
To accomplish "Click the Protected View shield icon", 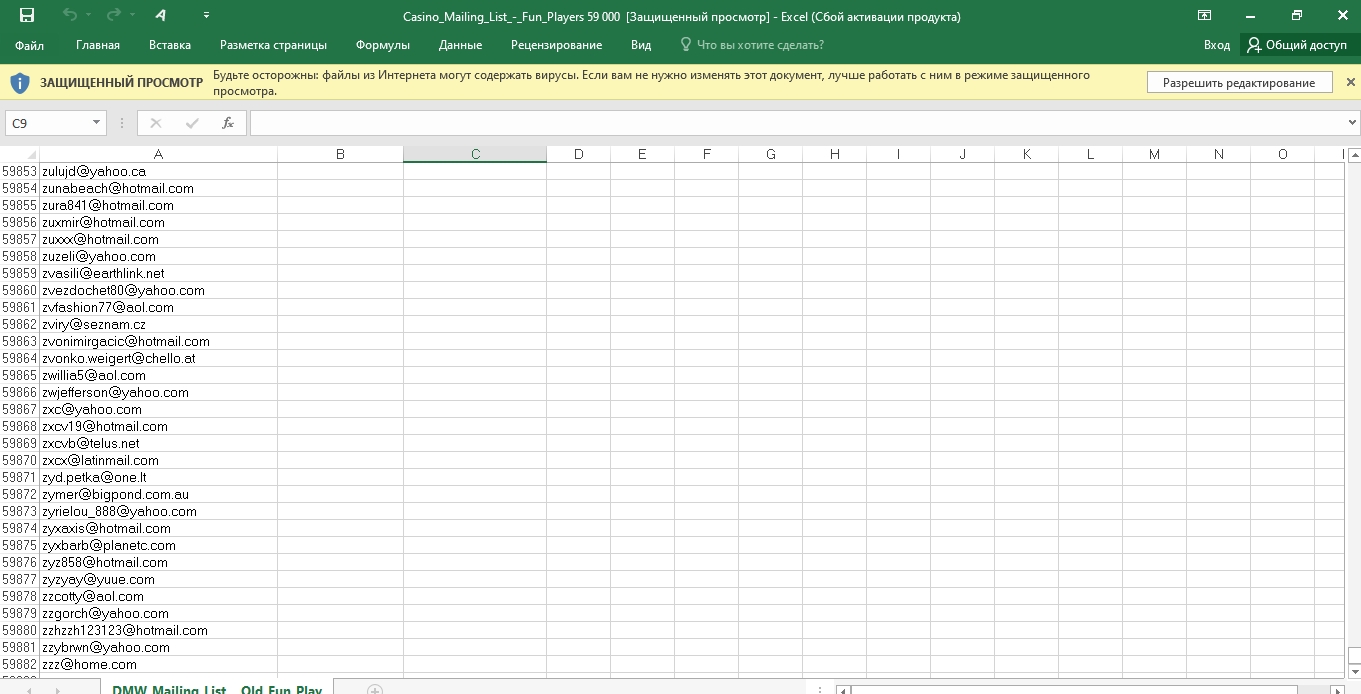I will click(20, 82).
